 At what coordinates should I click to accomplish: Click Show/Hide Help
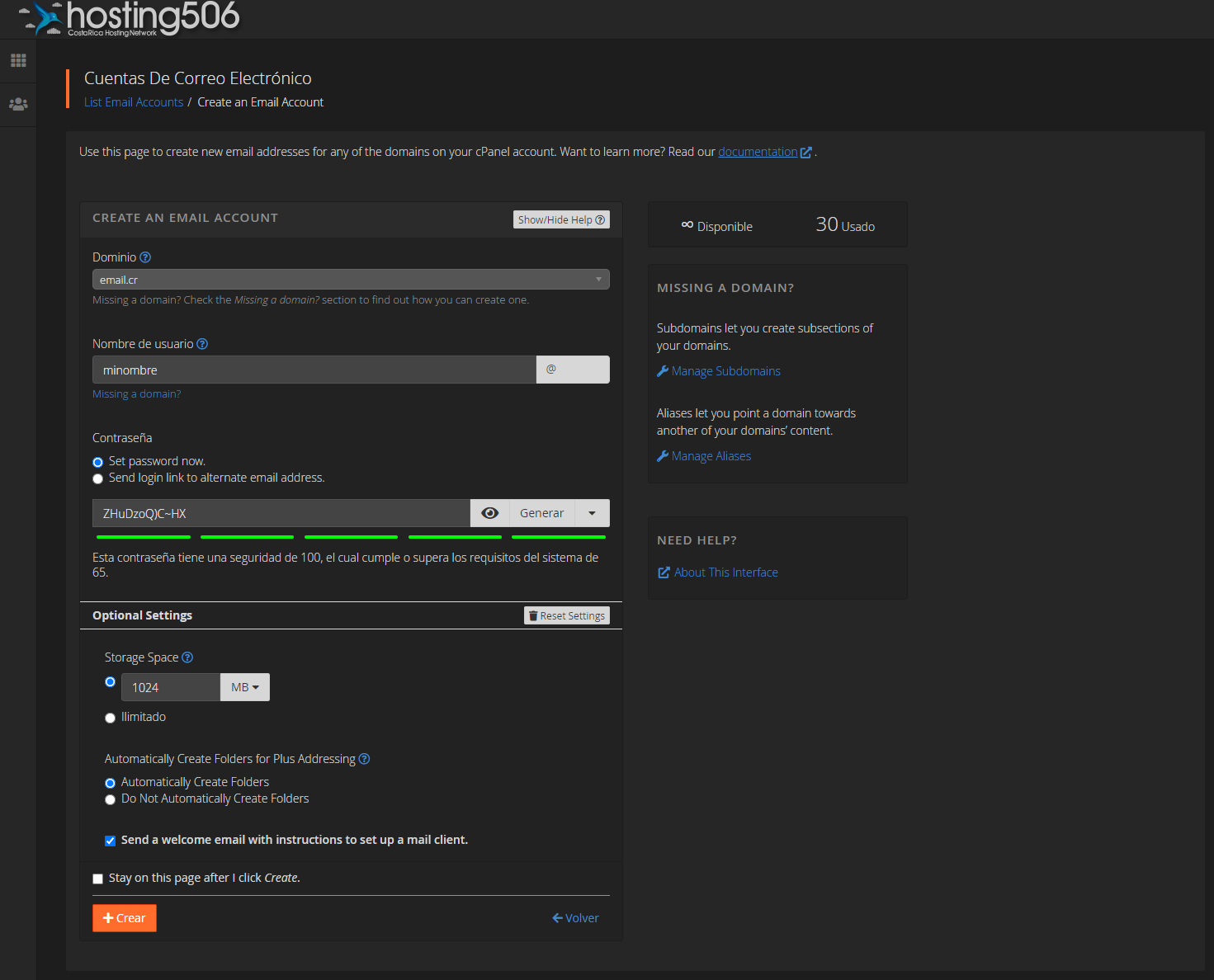tap(561, 219)
